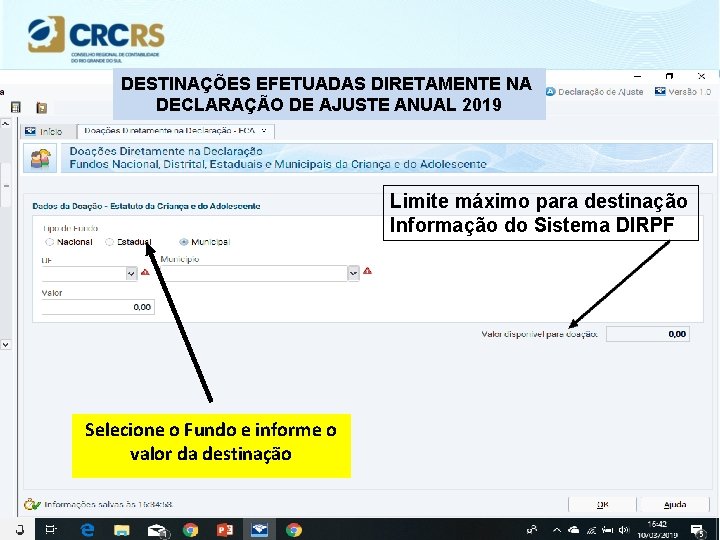This screenshot has width=720, height=540.
Task: Select the Municipal fund type radio button
Action: pos(184,242)
